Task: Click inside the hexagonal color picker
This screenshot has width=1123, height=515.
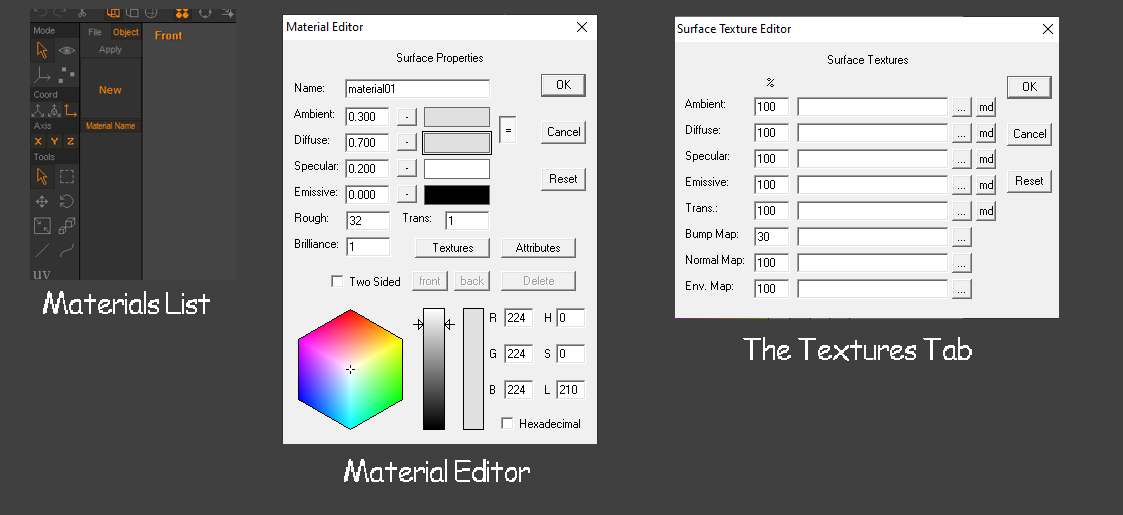Action: click(350, 369)
